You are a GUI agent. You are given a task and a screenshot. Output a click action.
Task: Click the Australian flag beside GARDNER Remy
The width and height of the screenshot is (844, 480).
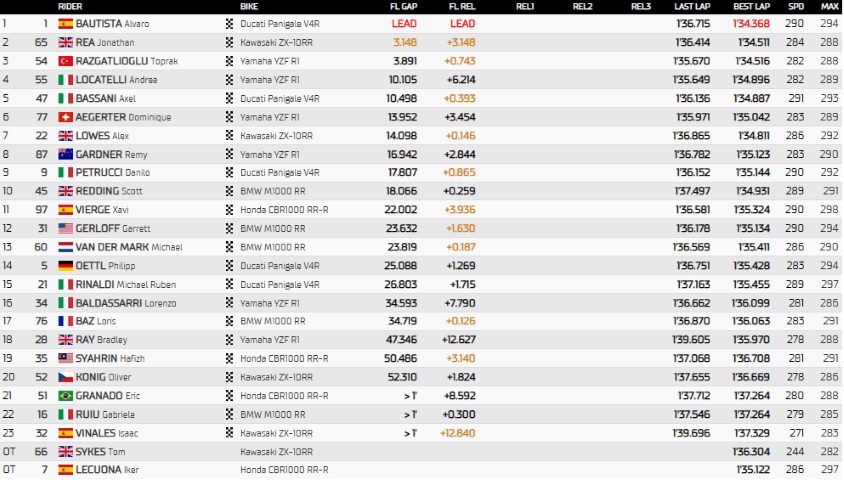66,154
